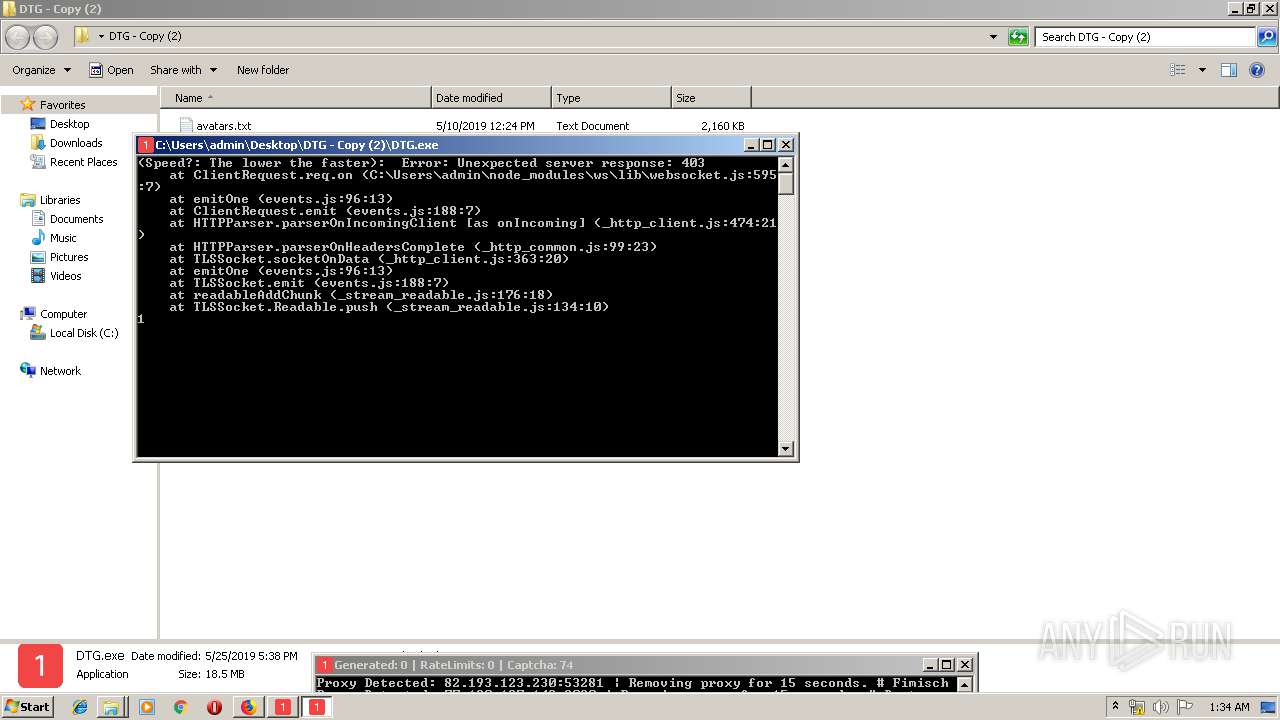
Task: Click the DTG - Copy (2) breadcrumb
Action: pyautogui.click(x=145, y=37)
